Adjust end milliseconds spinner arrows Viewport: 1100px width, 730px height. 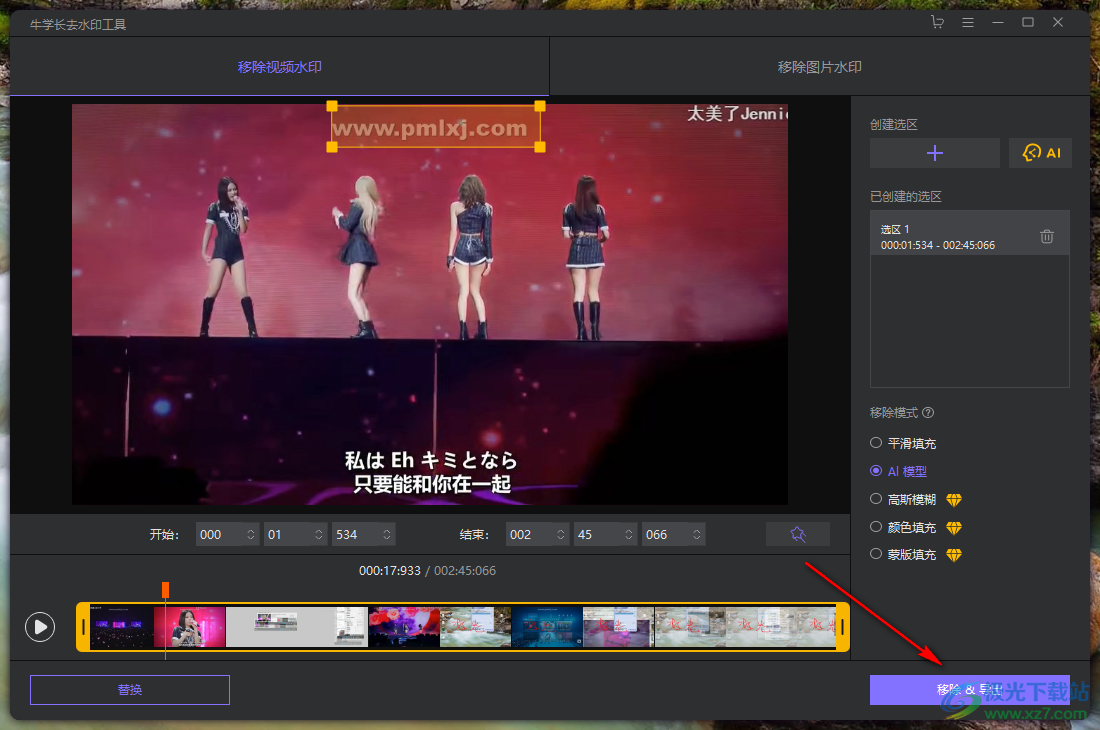click(697, 534)
